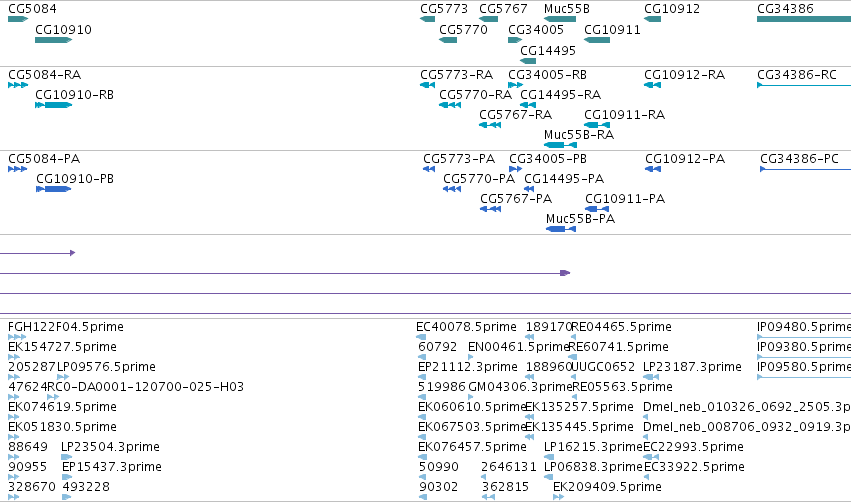The width and height of the screenshot is (851, 502).
Task: Click EST EK051830.5prime
Action: point(62,427)
